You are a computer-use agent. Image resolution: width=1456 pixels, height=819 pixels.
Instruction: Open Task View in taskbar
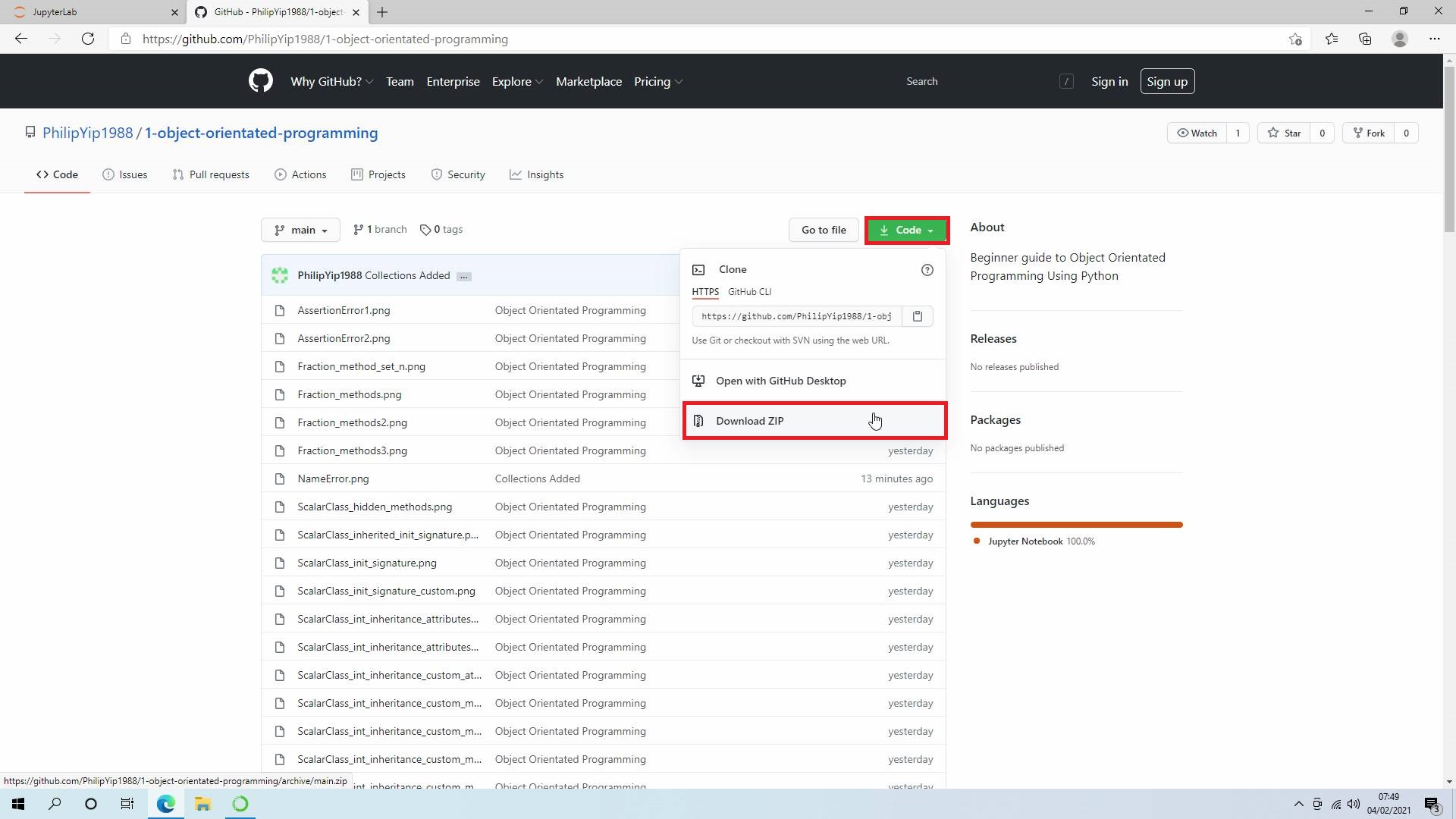tap(127, 804)
